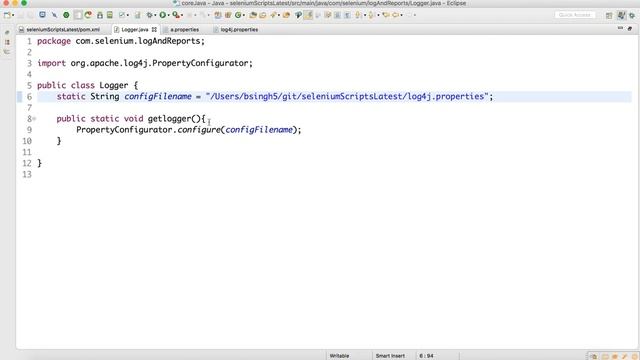Click the blue monitor icon in the toolbar
Viewport: 640px width, 360px height.
[x=42, y=15]
